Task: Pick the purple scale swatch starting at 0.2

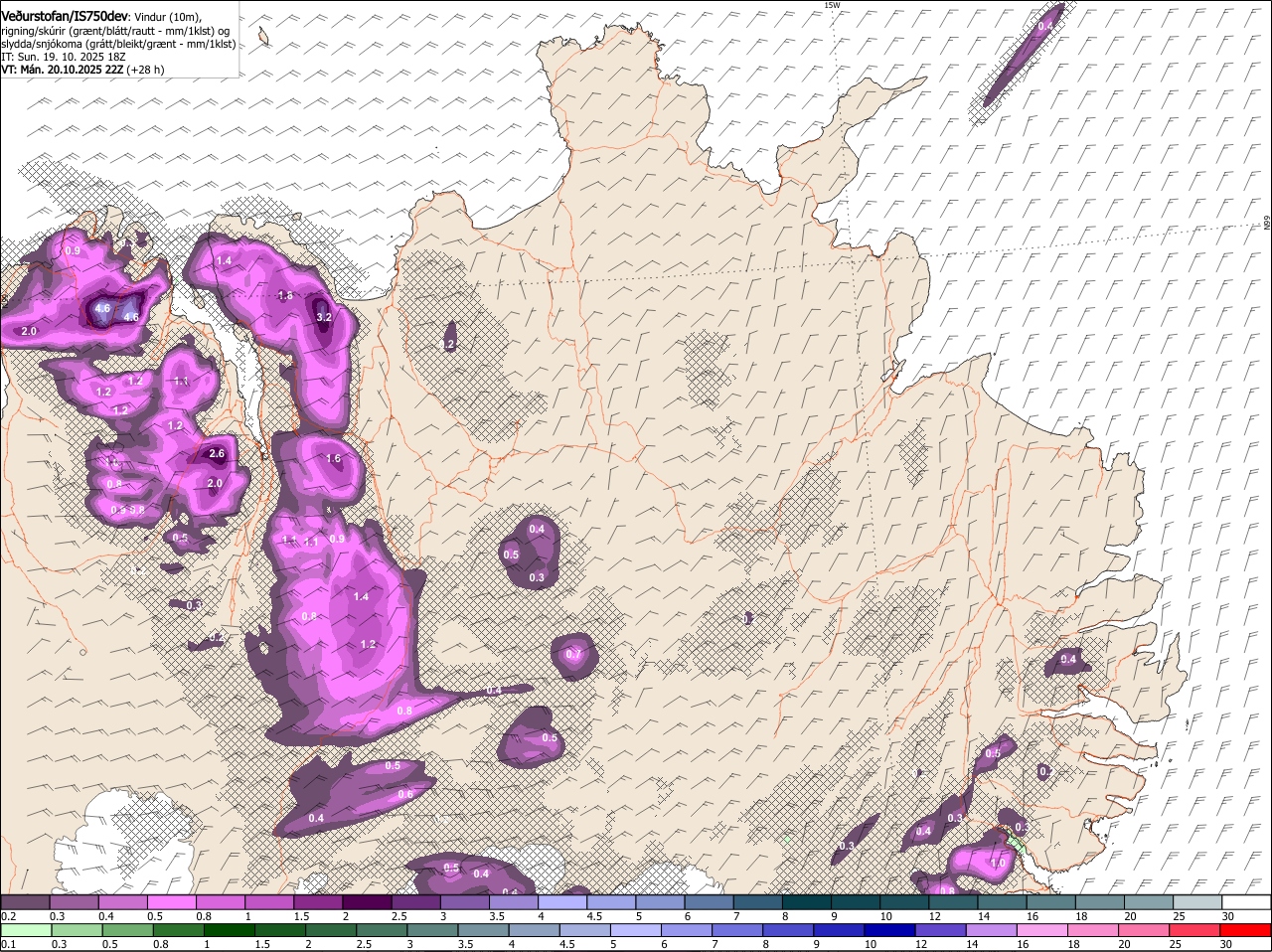Action: pyautogui.click(x=25, y=902)
